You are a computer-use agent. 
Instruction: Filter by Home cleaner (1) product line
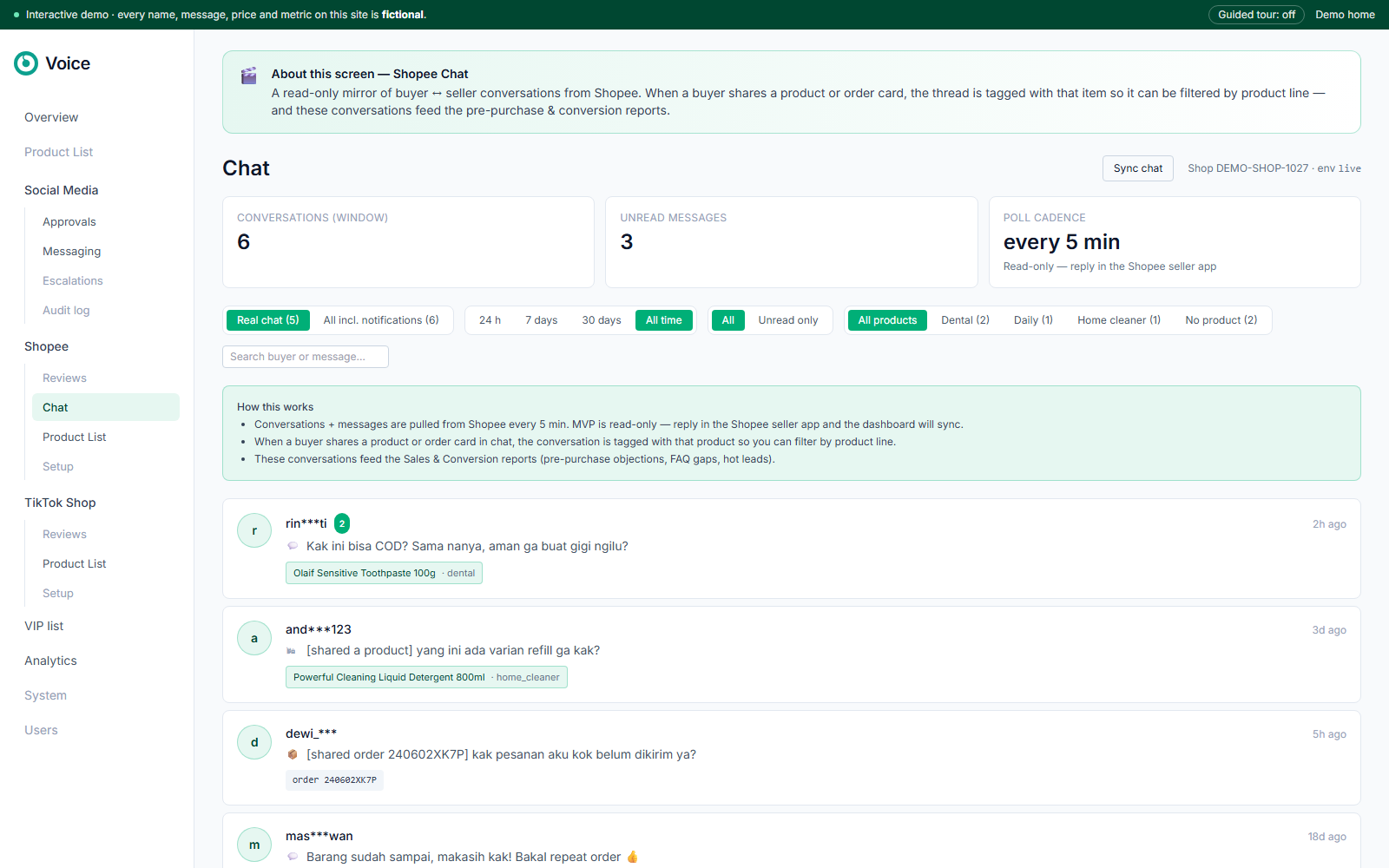click(1119, 320)
